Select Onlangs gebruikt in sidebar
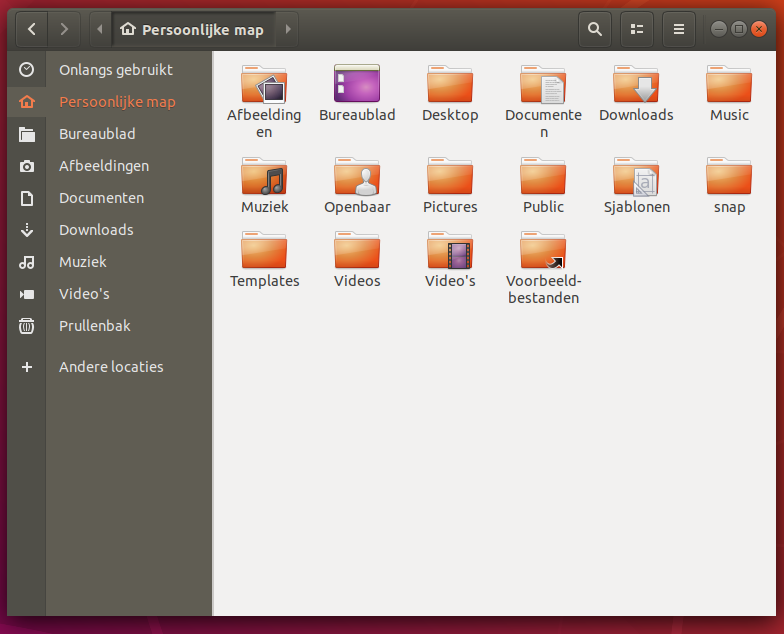The height and width of the screenshot is (634, 784). point(115,70)
